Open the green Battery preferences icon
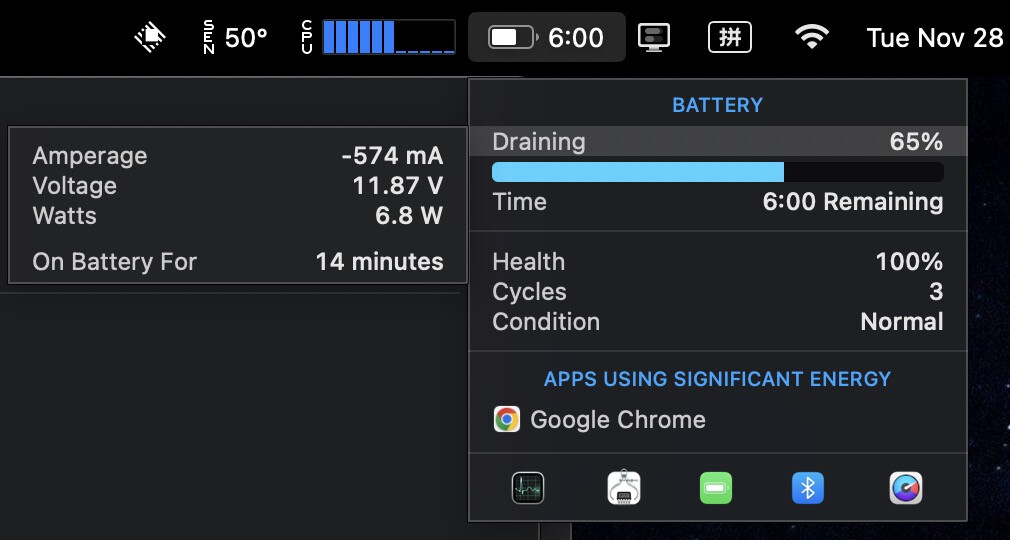Viewport: 1010px width, 540px height. click(x=716, y=488)
